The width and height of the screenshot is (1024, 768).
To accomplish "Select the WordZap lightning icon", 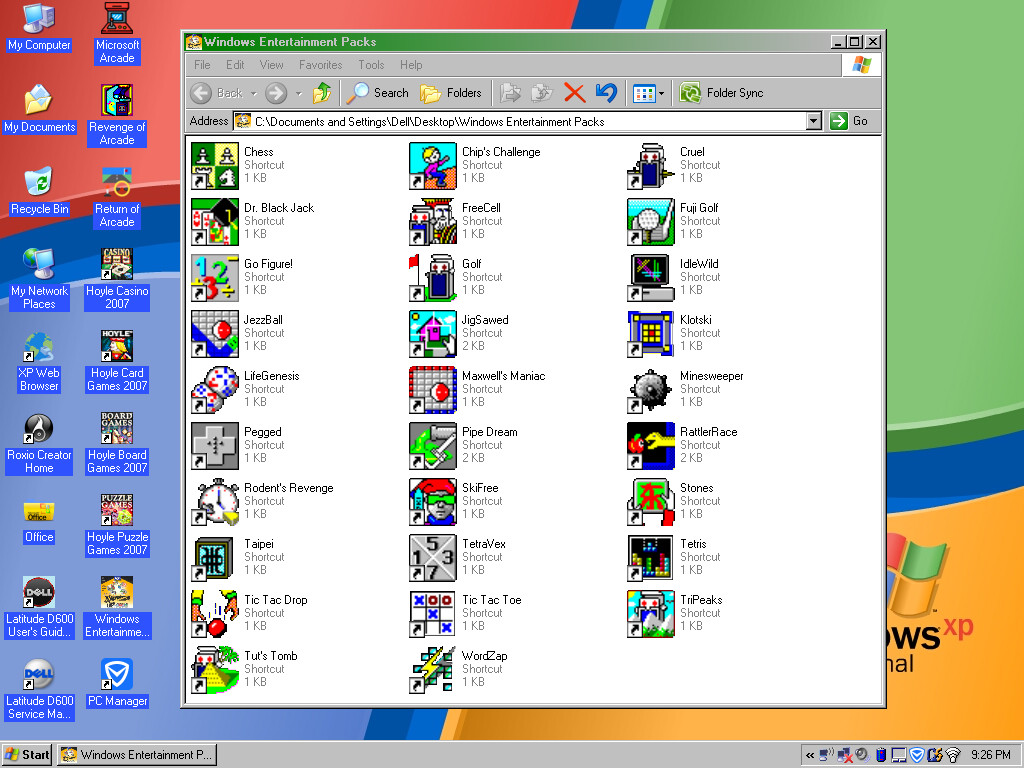I will pyautogui.click(x=433, y=670).
